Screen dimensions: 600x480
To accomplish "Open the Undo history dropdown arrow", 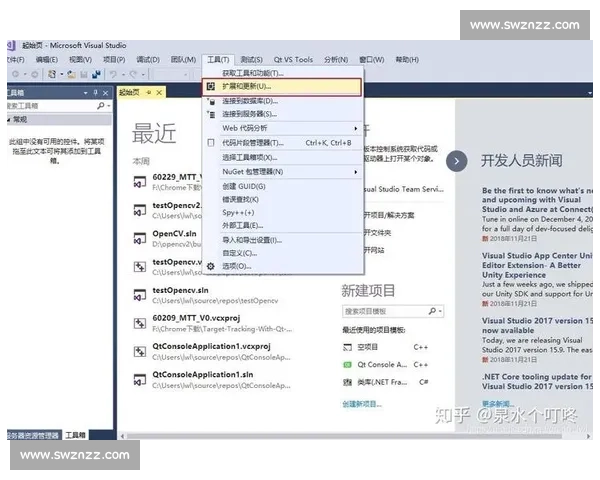I will pyautogui.click(x=123, y=74).
